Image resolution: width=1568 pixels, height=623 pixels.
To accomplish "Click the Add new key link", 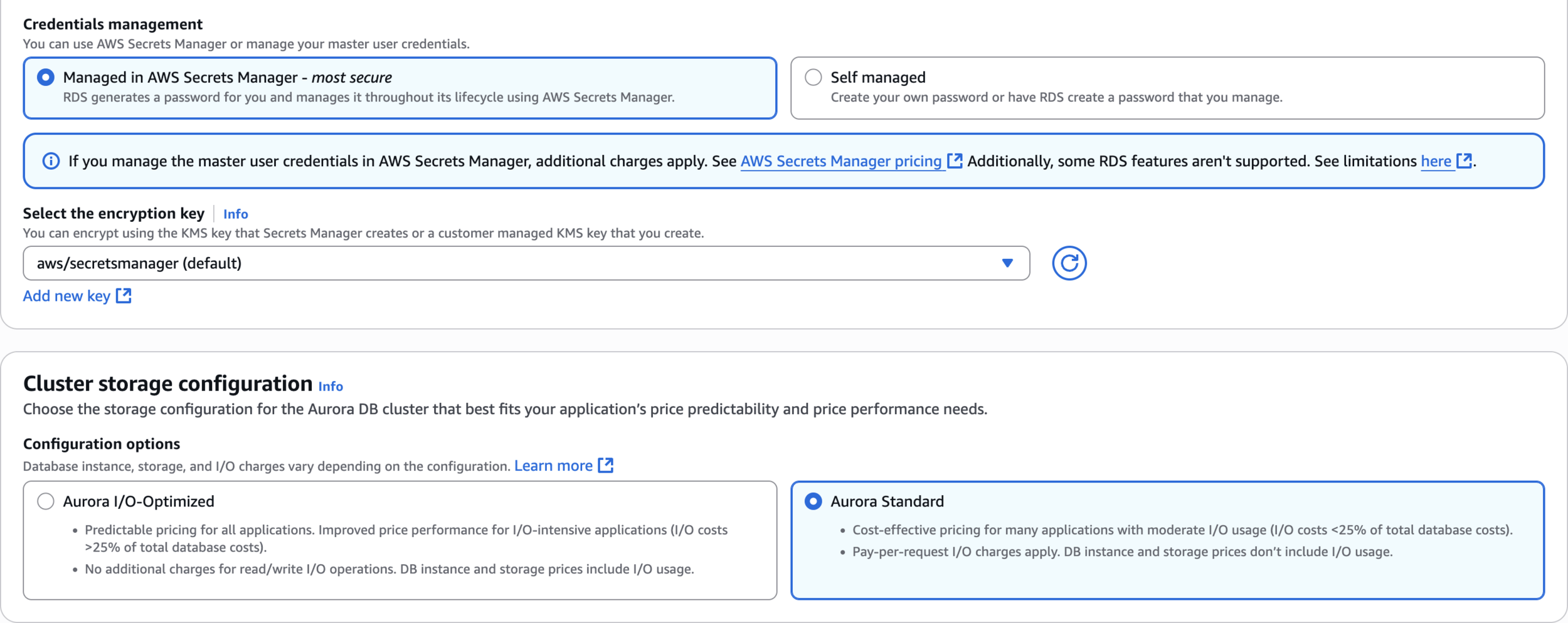I will (x=66, y=296).
